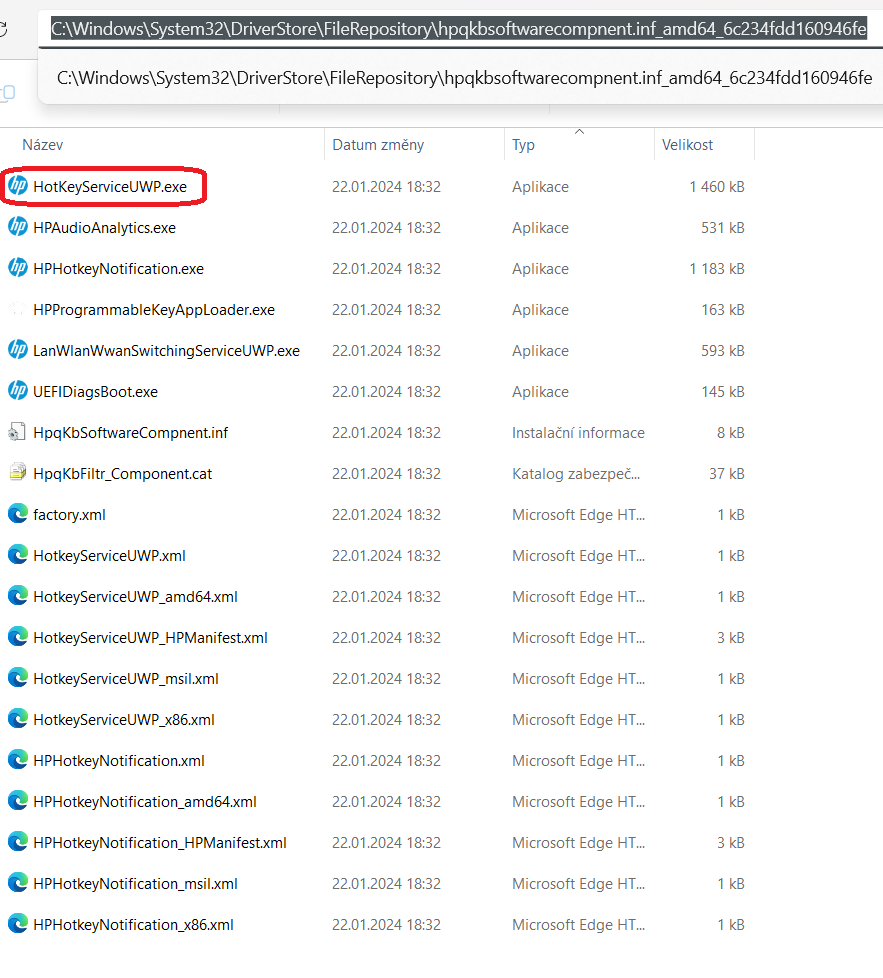Click the HPHotkeyNotification.exe HP logo icon
This screenshot has height=978, width=883.
(x=17, y=268)
